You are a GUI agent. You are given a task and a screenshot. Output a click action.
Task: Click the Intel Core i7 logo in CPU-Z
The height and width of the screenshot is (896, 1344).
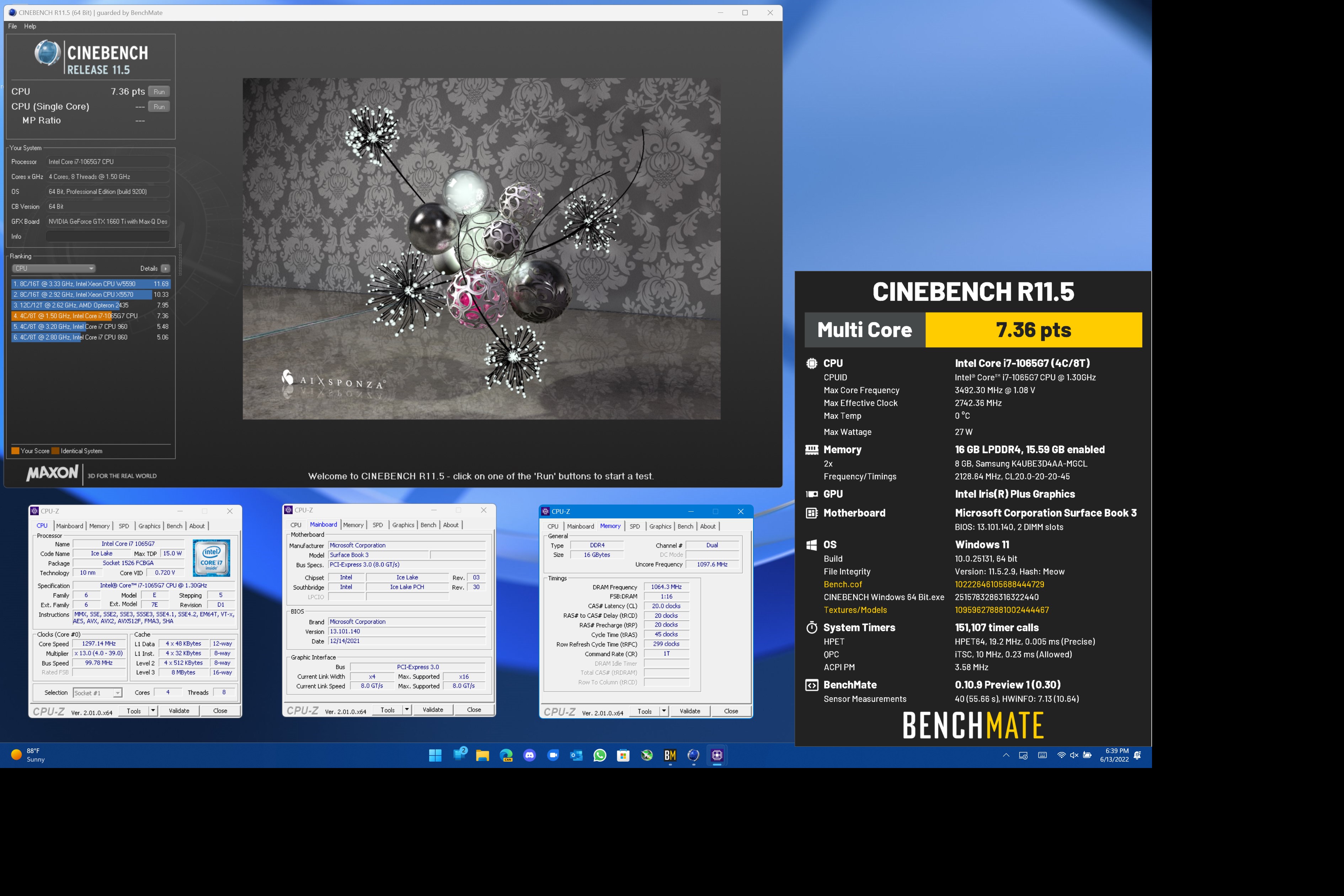coord(212,558)
